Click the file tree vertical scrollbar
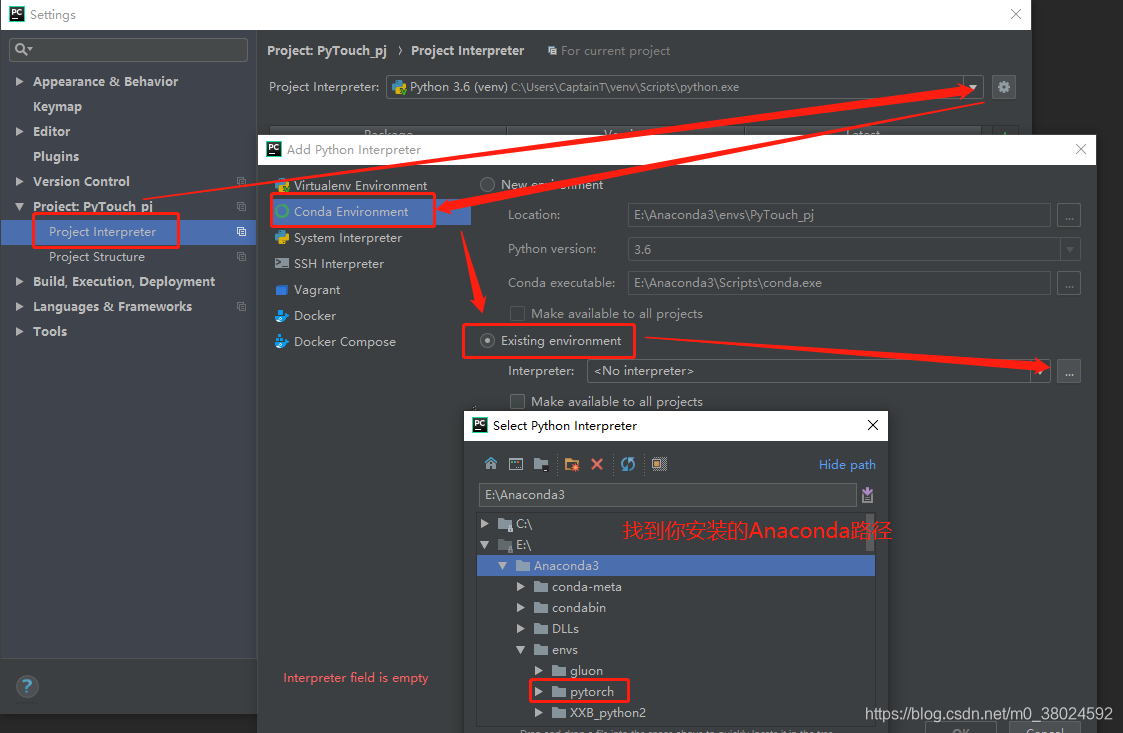The image size is (1123, 733). coord(870,532)
